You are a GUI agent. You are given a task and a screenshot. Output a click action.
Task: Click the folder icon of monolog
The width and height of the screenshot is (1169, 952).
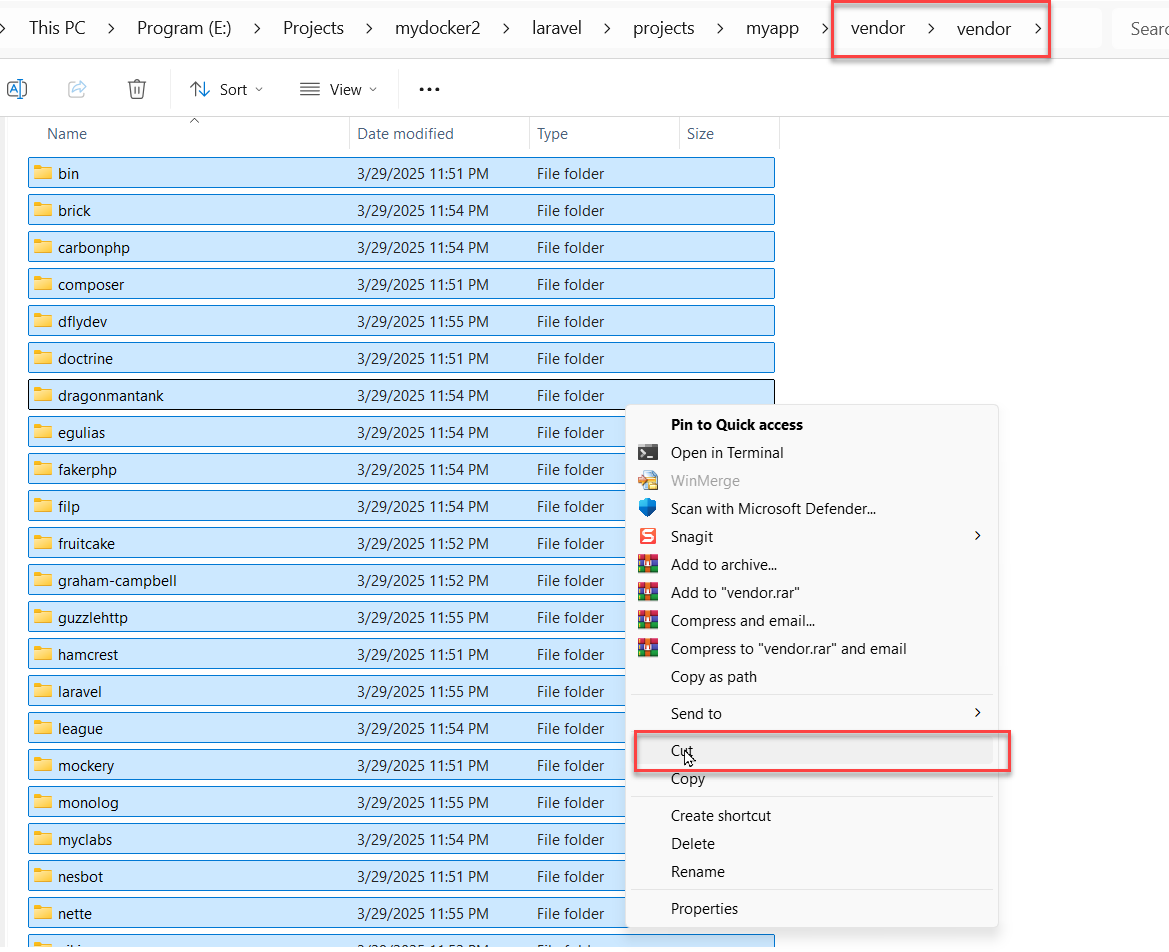point(43,802)
